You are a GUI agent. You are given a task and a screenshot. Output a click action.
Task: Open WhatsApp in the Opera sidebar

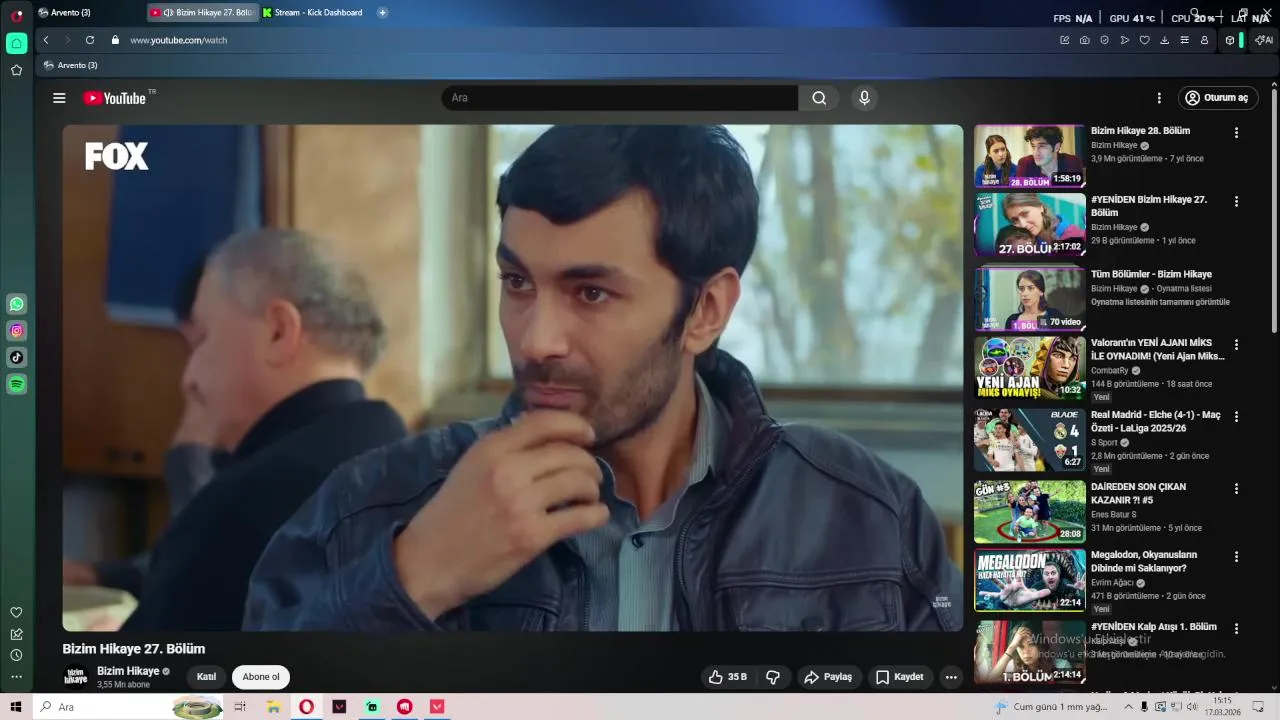[17, 304]
